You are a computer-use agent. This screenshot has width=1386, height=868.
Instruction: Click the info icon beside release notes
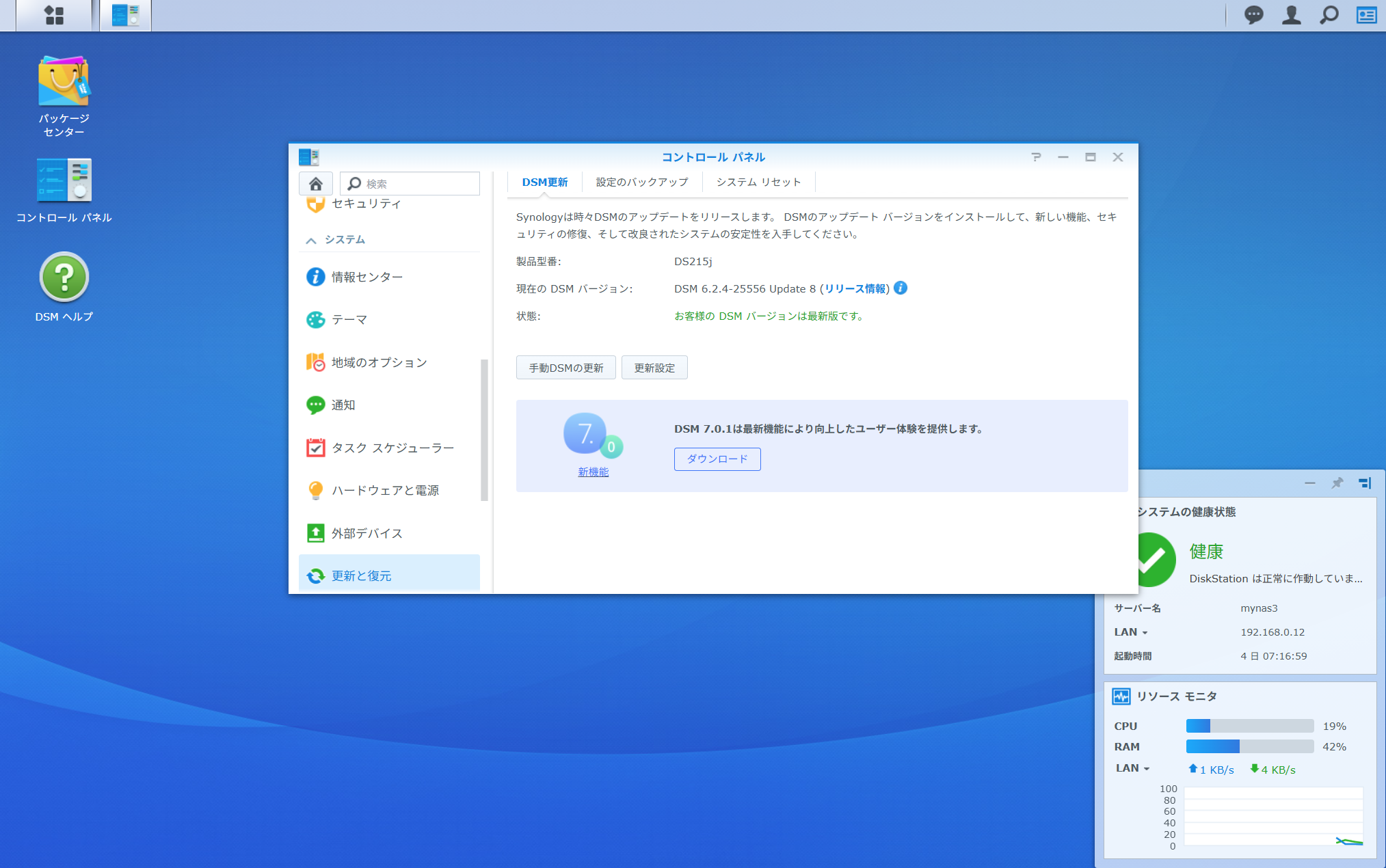click(901, 288)
